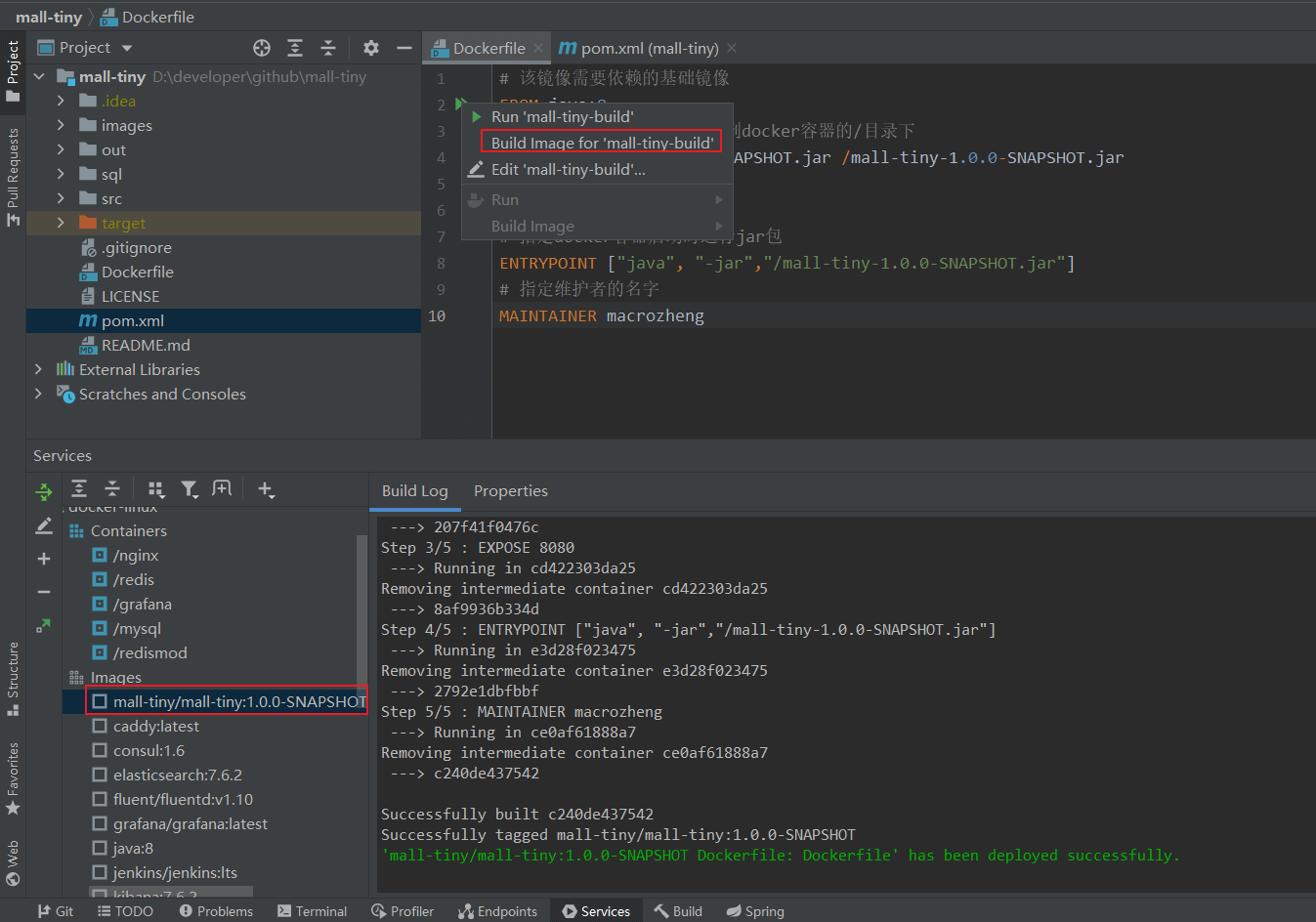1316x922 pixels.
Task: Click the edit pencil icon in Services sidebar
Action: 44,525
